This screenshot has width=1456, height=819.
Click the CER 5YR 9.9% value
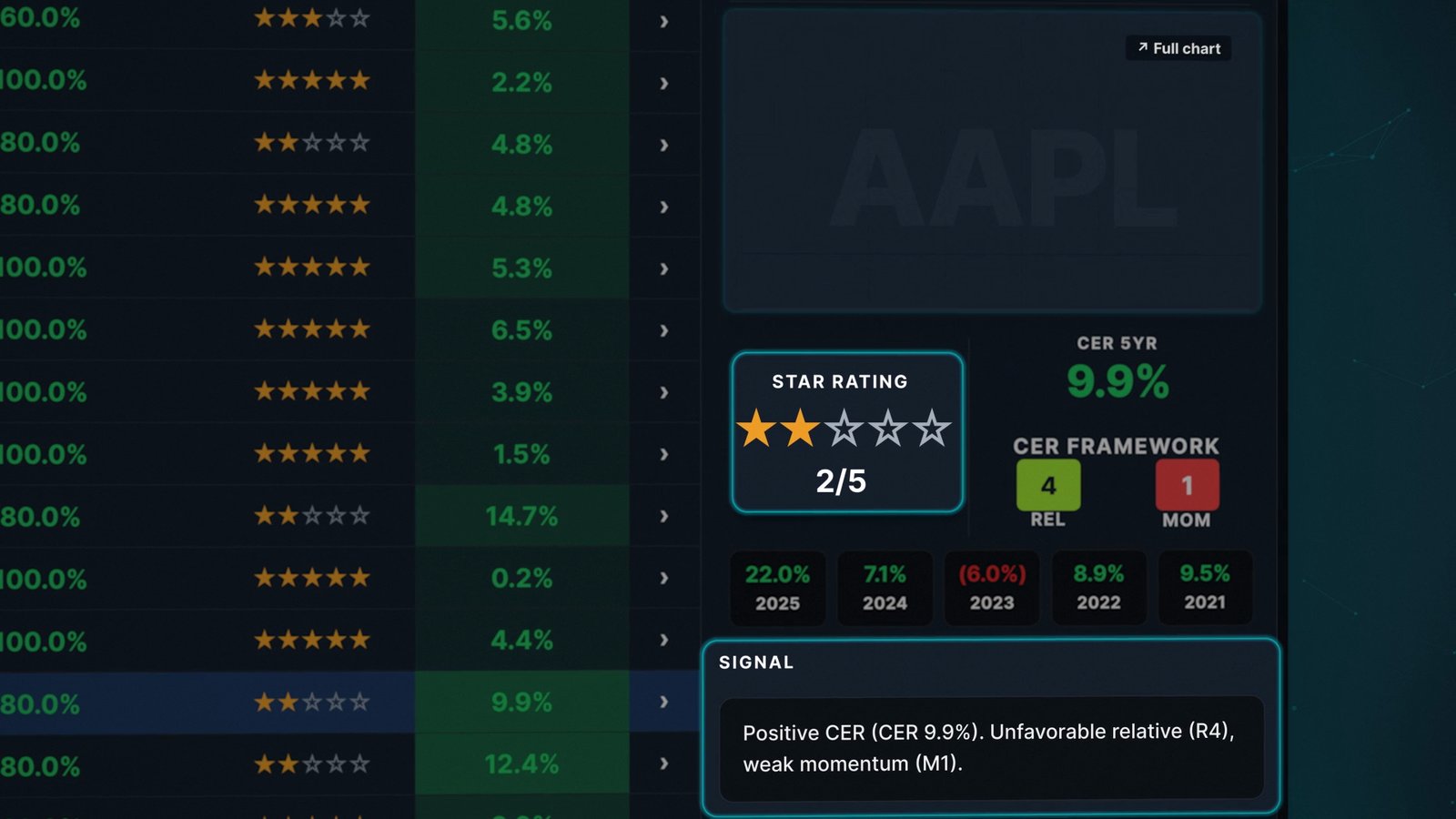[x=1117, y=381]
